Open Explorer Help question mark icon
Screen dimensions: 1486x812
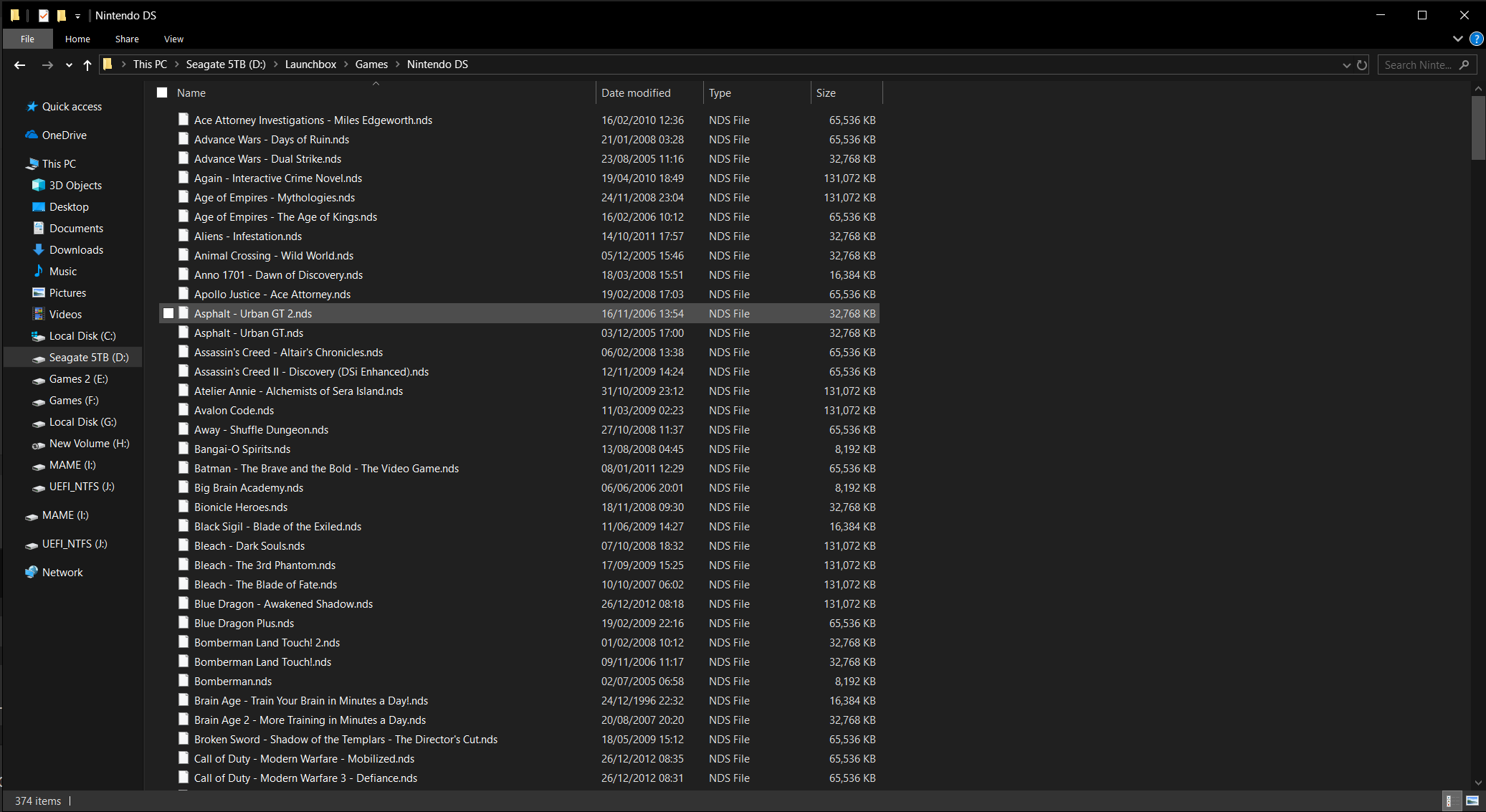click(x=1476, y=39)
